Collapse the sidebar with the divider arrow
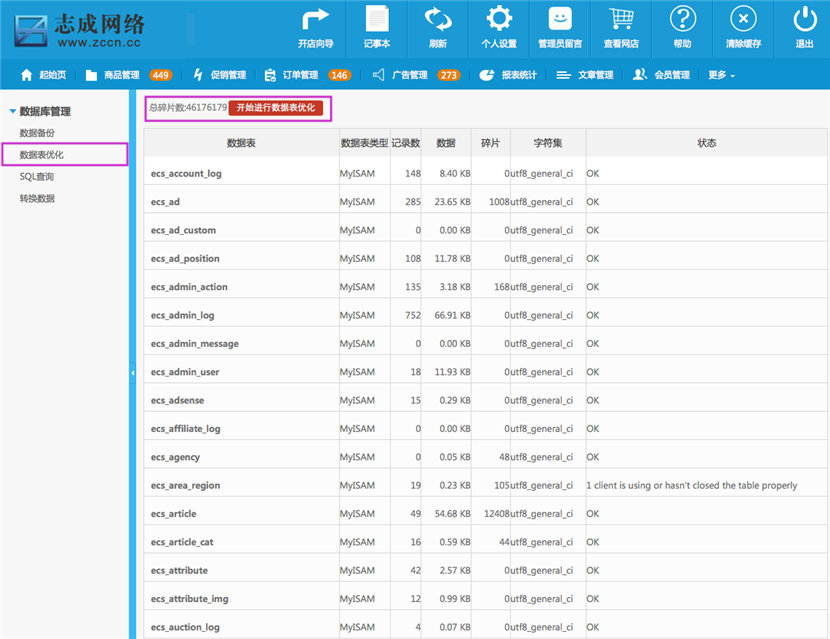This screenshot has width=830, height=639. (x=132, y=373)
